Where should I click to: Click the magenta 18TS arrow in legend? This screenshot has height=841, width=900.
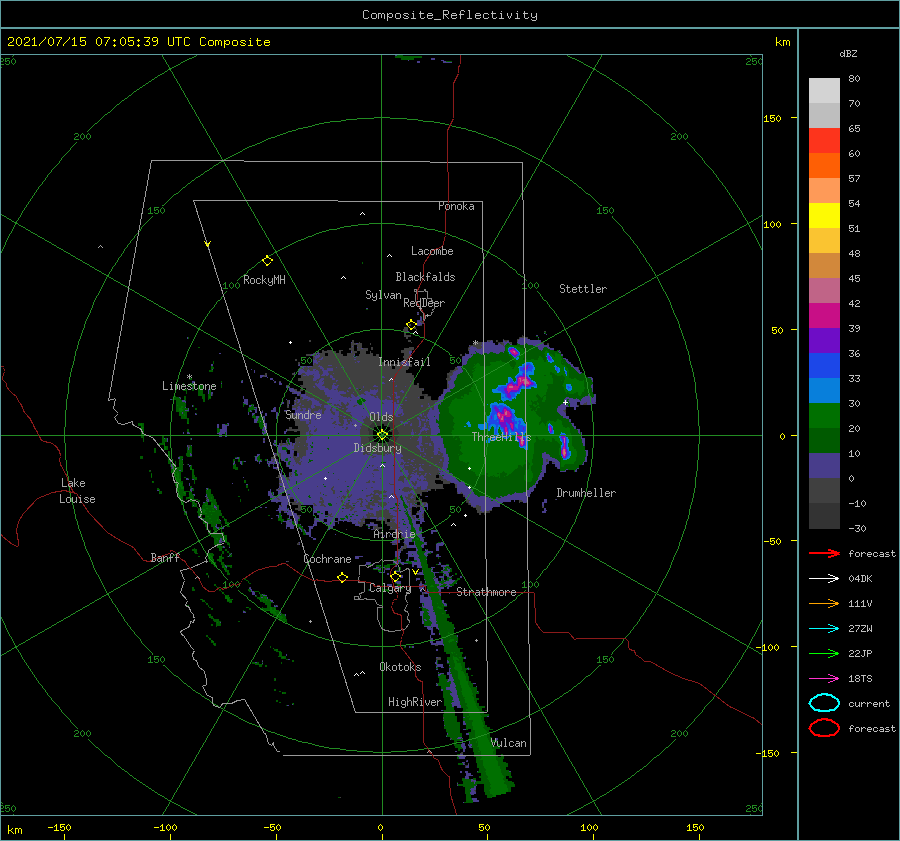tap(824, 679)
